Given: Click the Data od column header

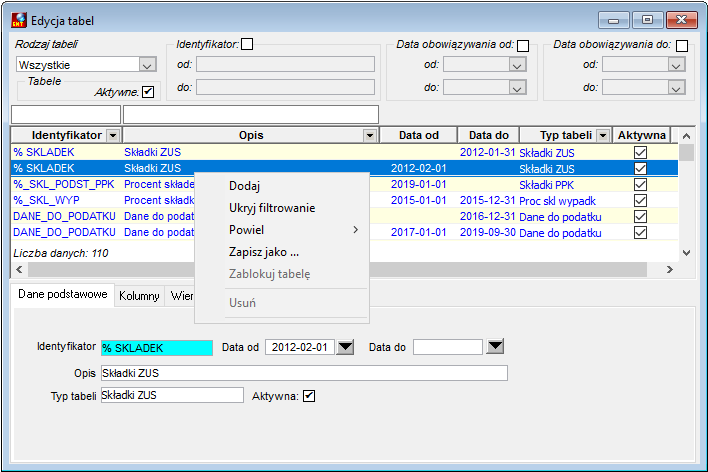Looking at the screenshot, I should [x=419, y=136].
